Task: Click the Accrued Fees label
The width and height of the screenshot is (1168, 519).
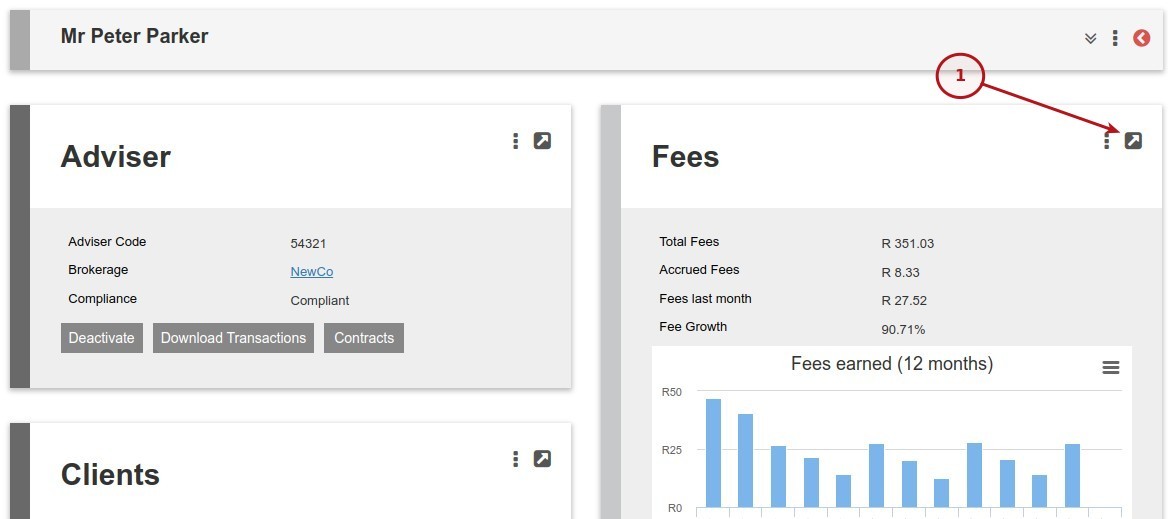Action: coord(699,270)
